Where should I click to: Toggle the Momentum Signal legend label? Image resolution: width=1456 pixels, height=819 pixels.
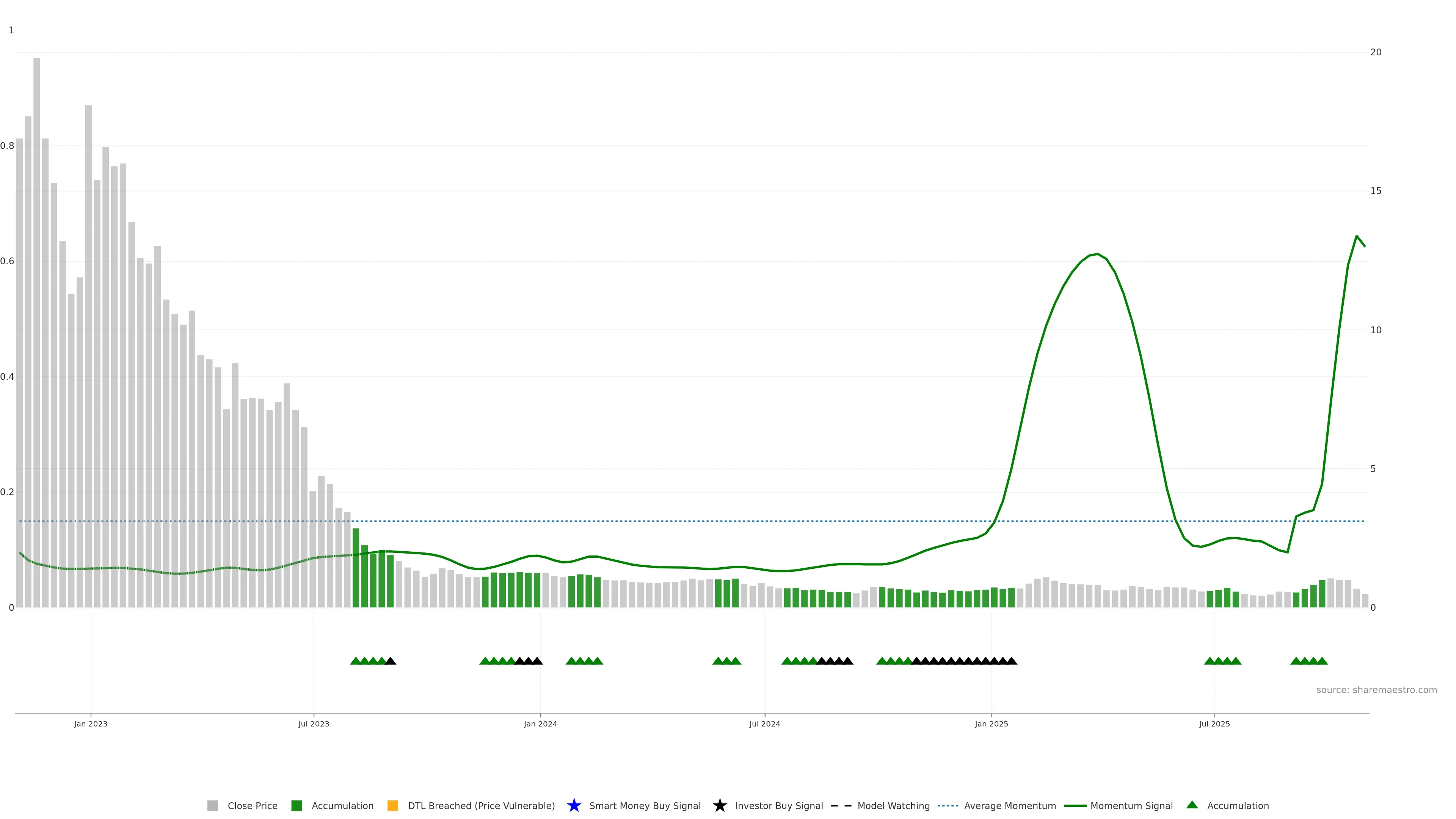click(x=1131, y=806)
